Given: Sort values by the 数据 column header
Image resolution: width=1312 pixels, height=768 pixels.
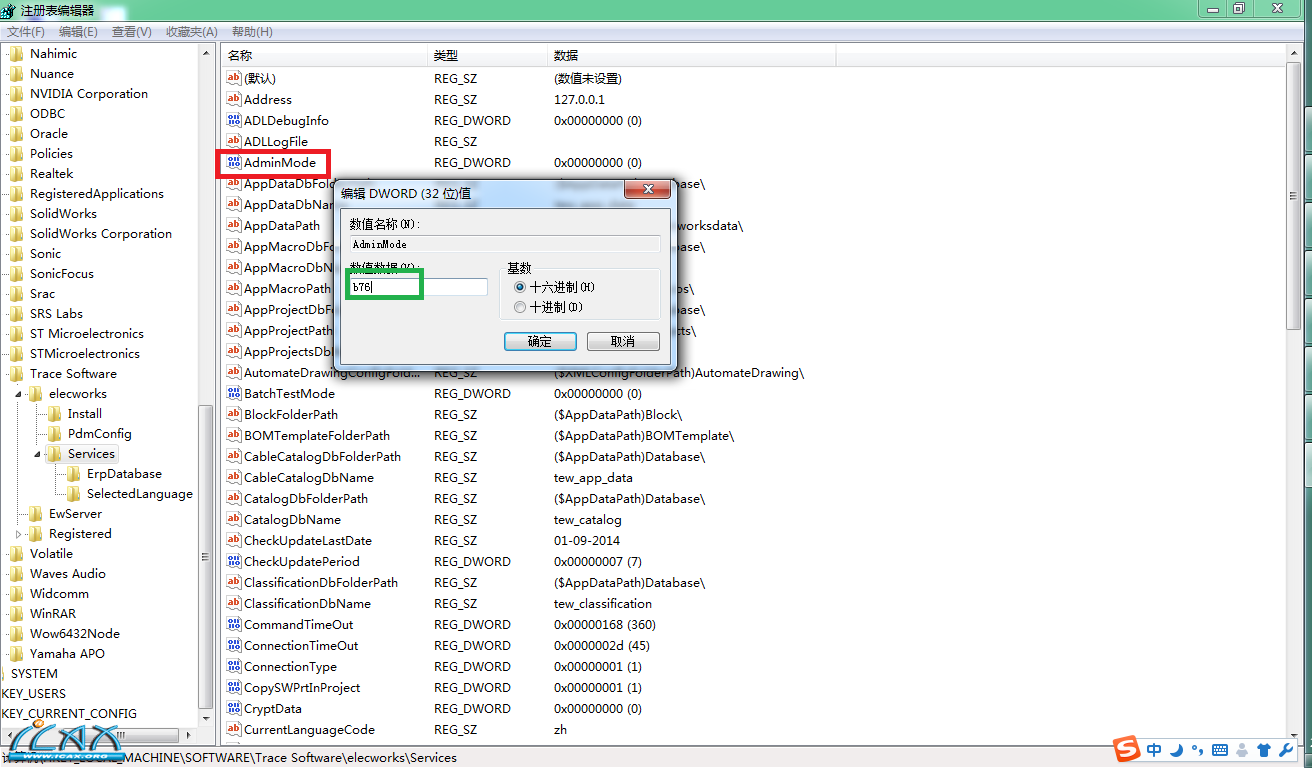Looking at the screenshot, I should click(x=692, y=55).
